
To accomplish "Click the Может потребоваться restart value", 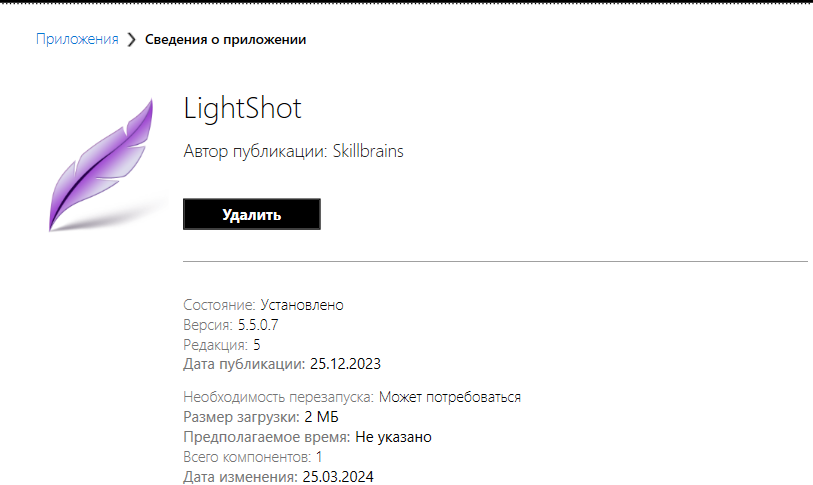I will pyautogui.click(x=450, y=397).
